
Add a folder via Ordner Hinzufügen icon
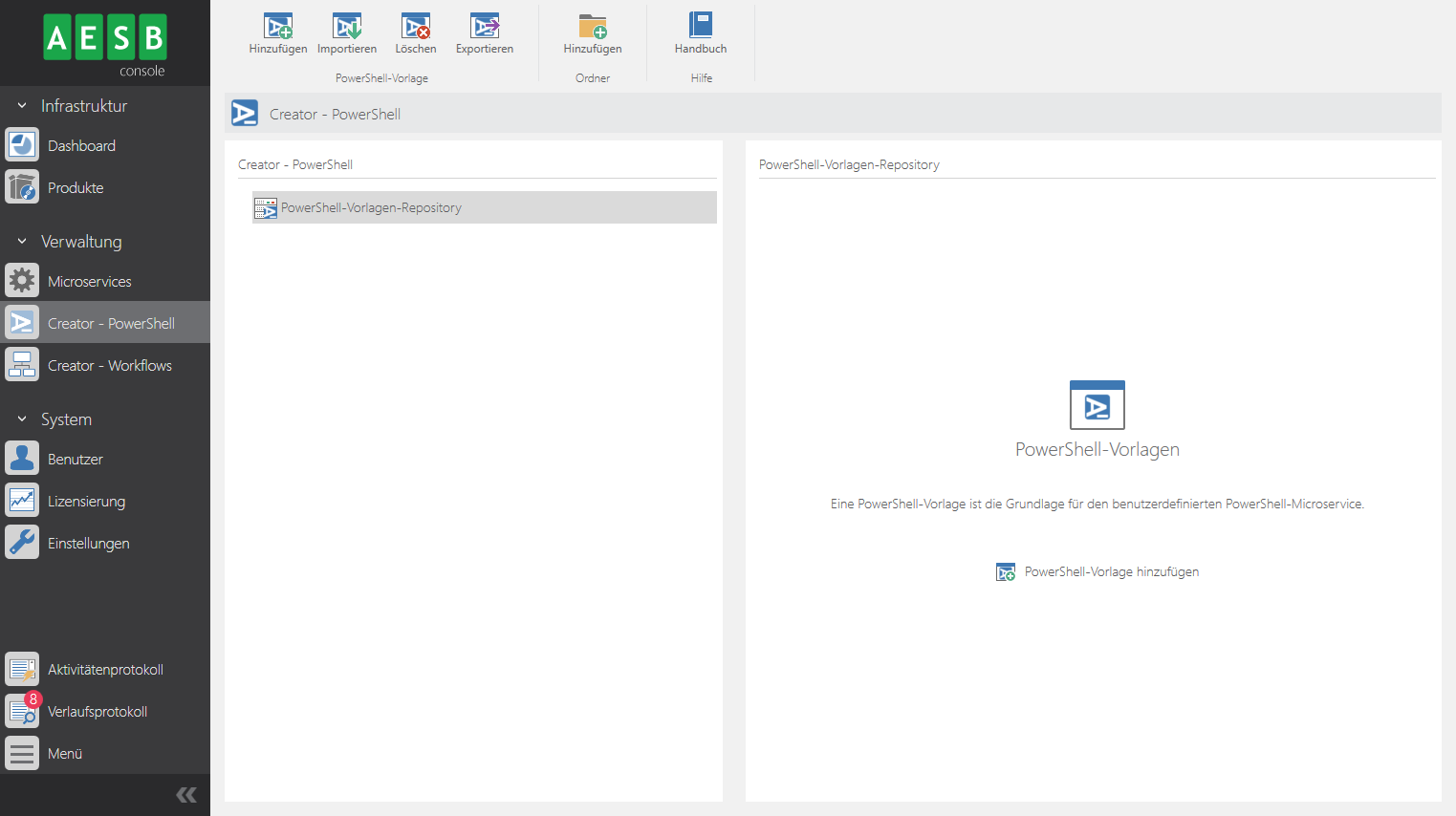pos(593,28)
